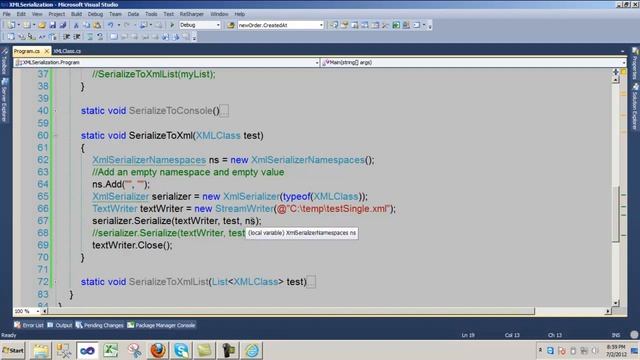Open the collapsed Toolbox side tab
This screenshot has height=360, width=640.
point(4,61)
